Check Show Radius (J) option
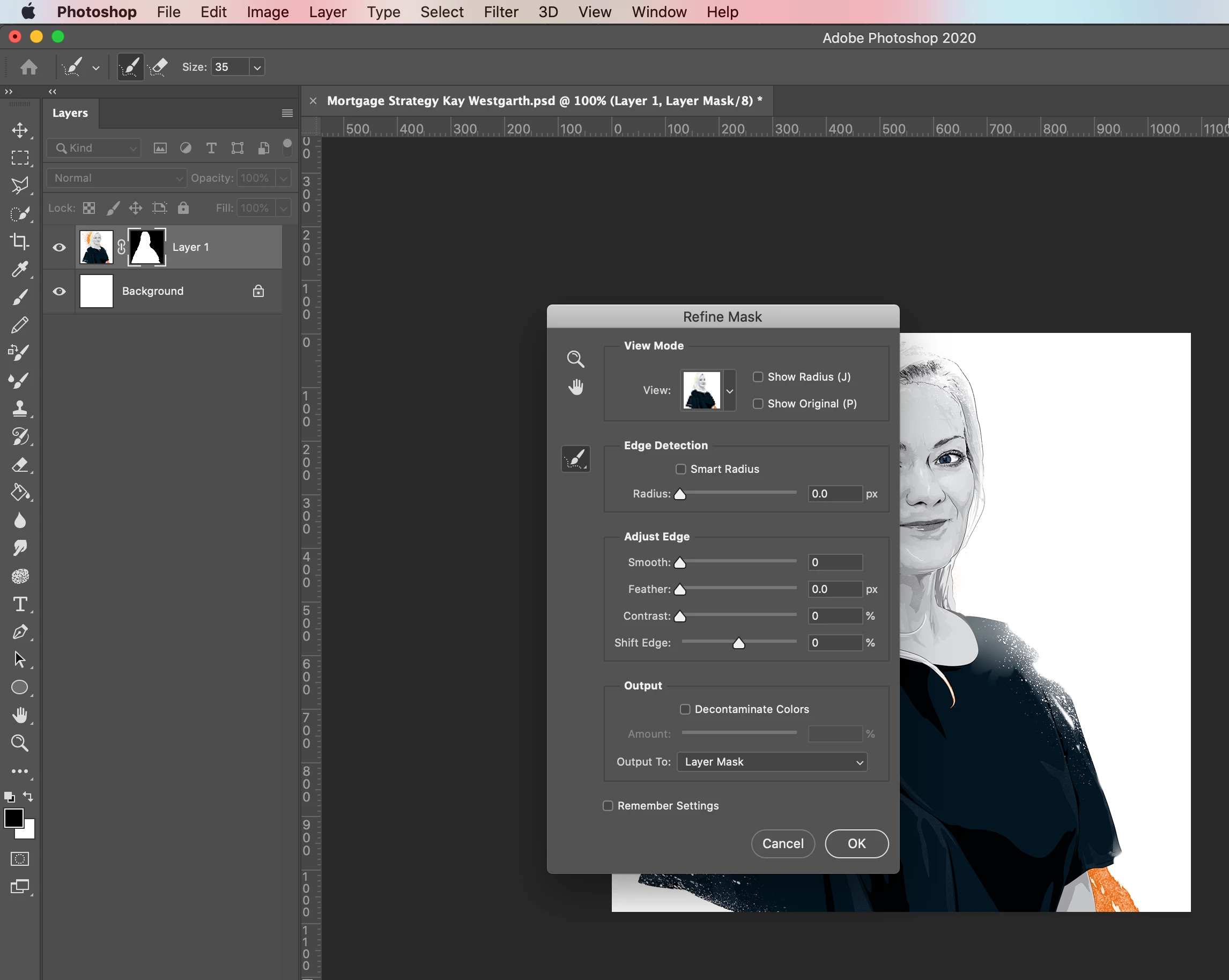The image size is (1229, 980). point(758,377)
